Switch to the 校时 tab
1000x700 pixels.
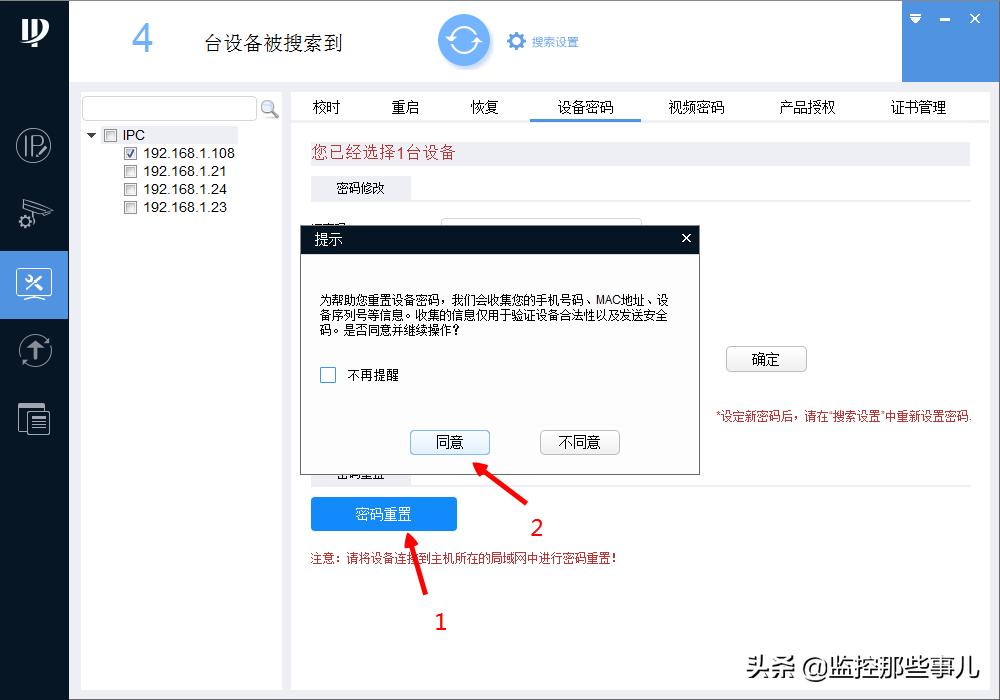(326, 106)
